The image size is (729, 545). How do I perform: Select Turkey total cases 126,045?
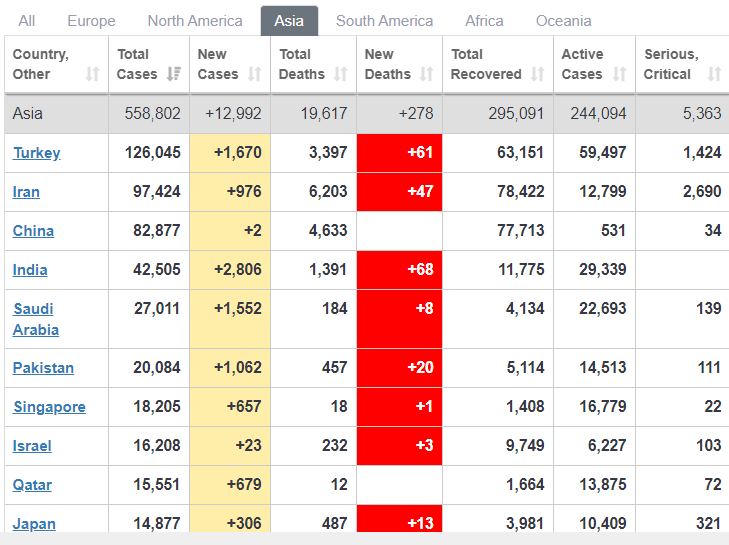pyautogui.click(x=152, y=153)
